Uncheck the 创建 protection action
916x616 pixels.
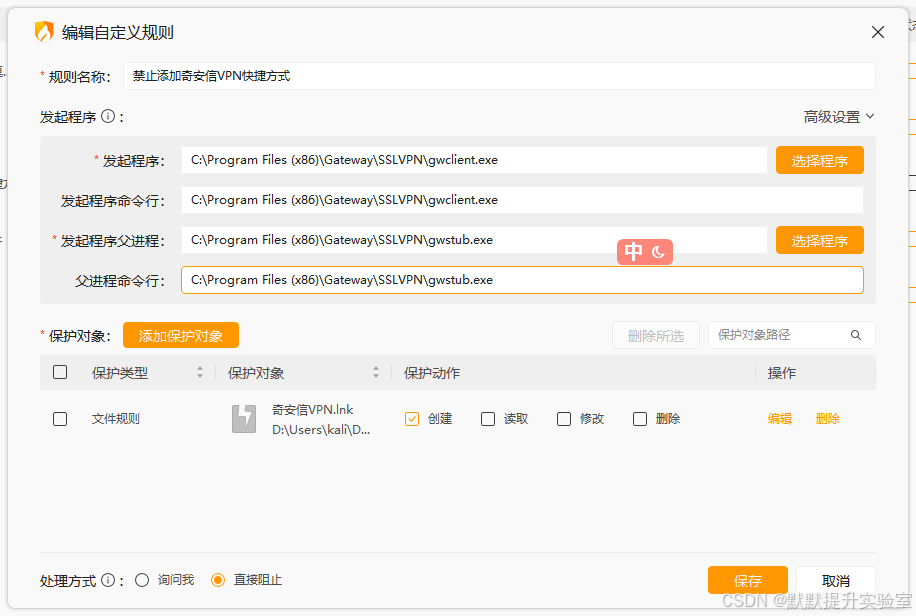tap(412, 419)
